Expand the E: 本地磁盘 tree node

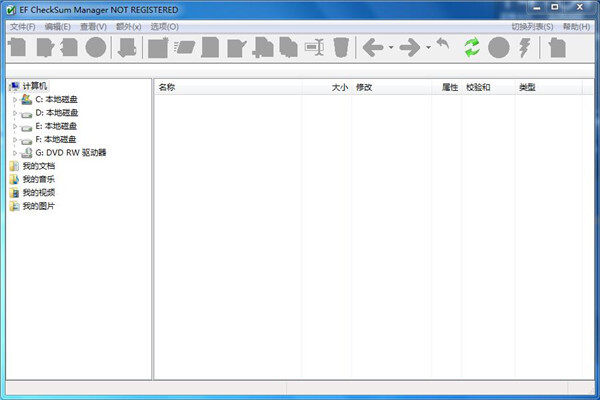click(15, 126)
